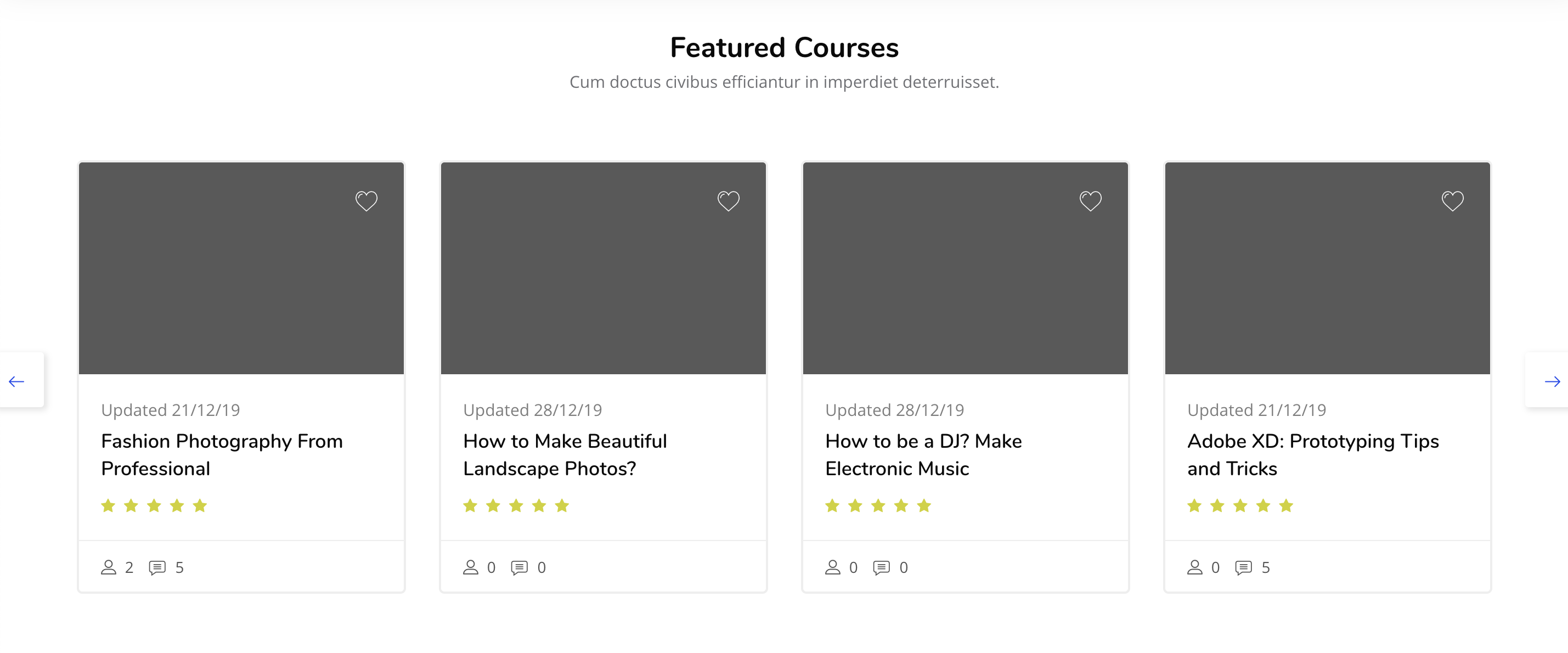The image size is (1568, 653).
Task: Click students icon on Landscape Photos card
Action: 471,567
